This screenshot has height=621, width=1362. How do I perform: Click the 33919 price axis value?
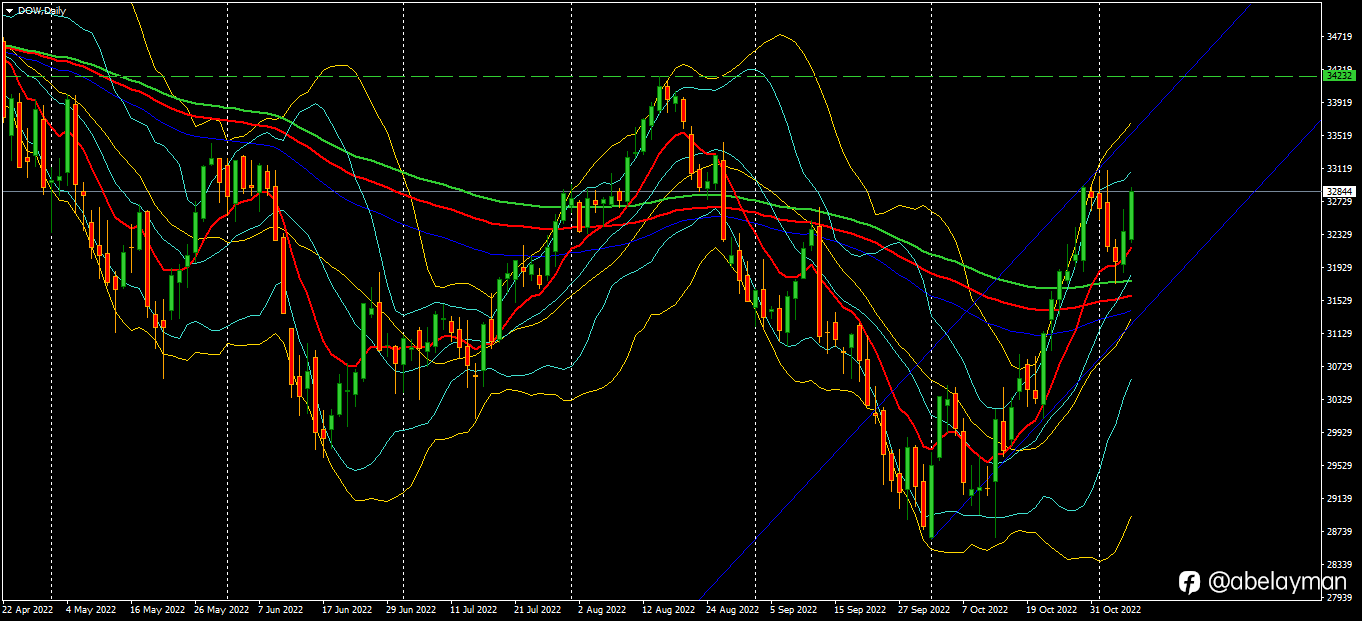1340,102
